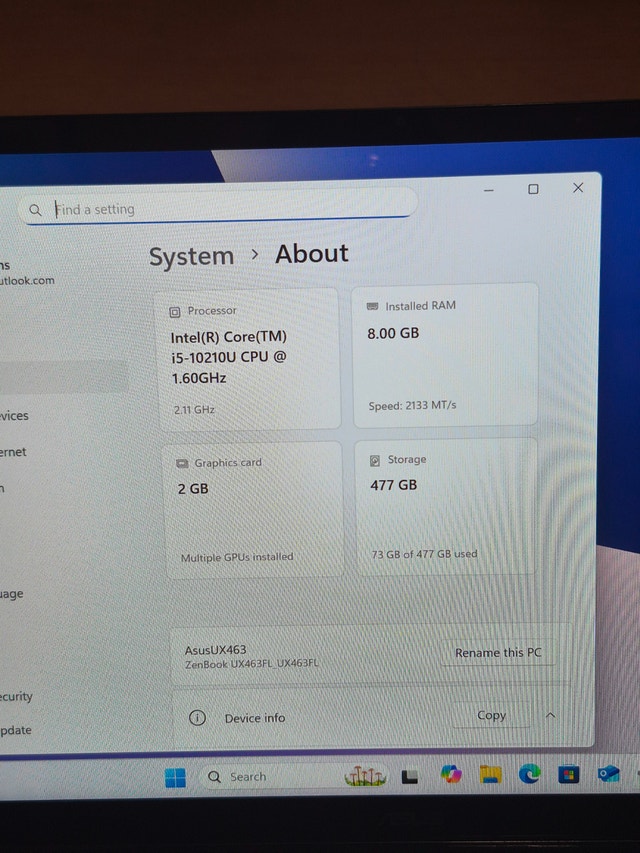Select the 2 GB graphics value
This screenshot has height=853, width=640.
(193, 489)
